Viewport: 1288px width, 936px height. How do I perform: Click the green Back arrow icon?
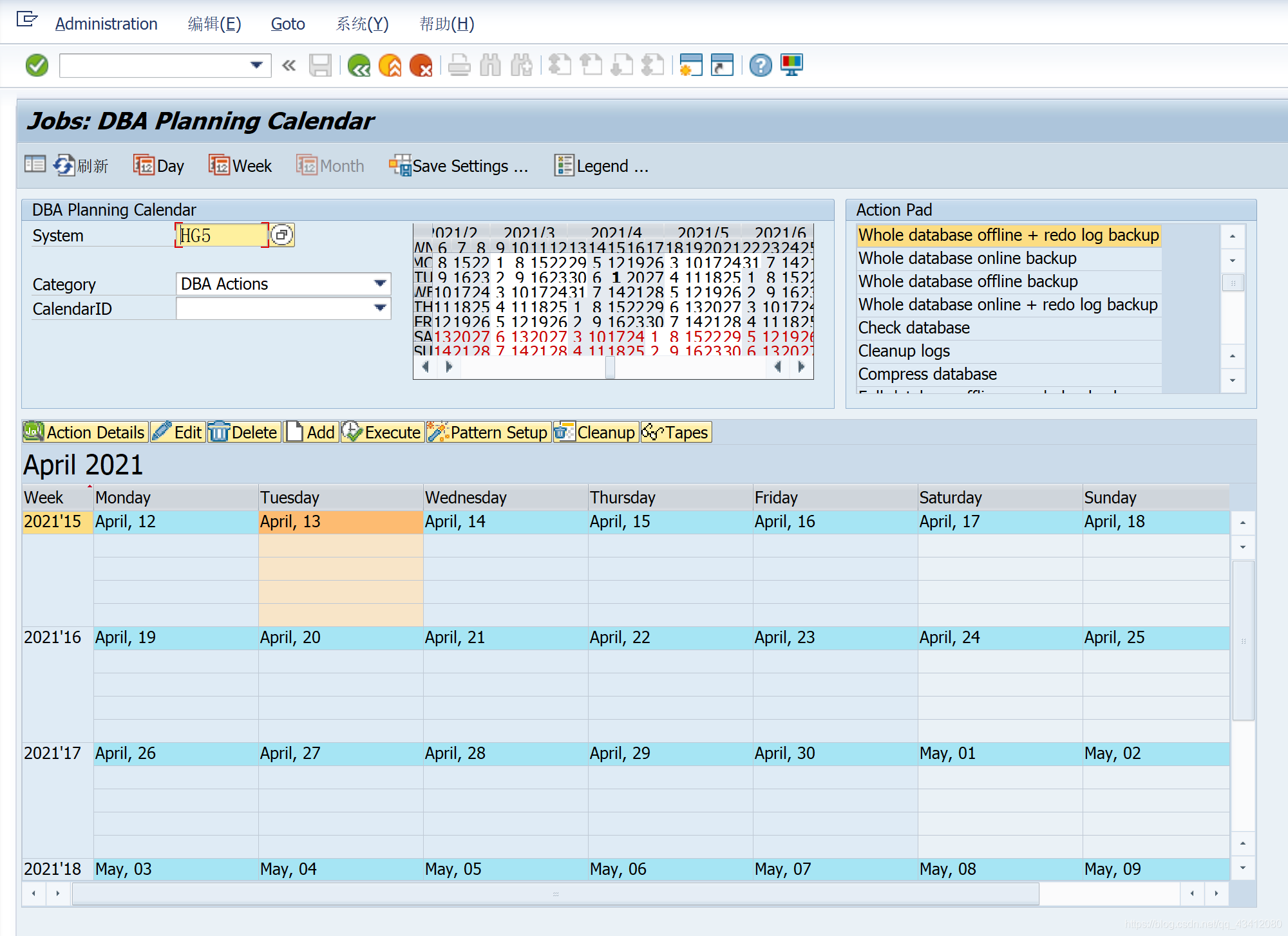[359, 65]
